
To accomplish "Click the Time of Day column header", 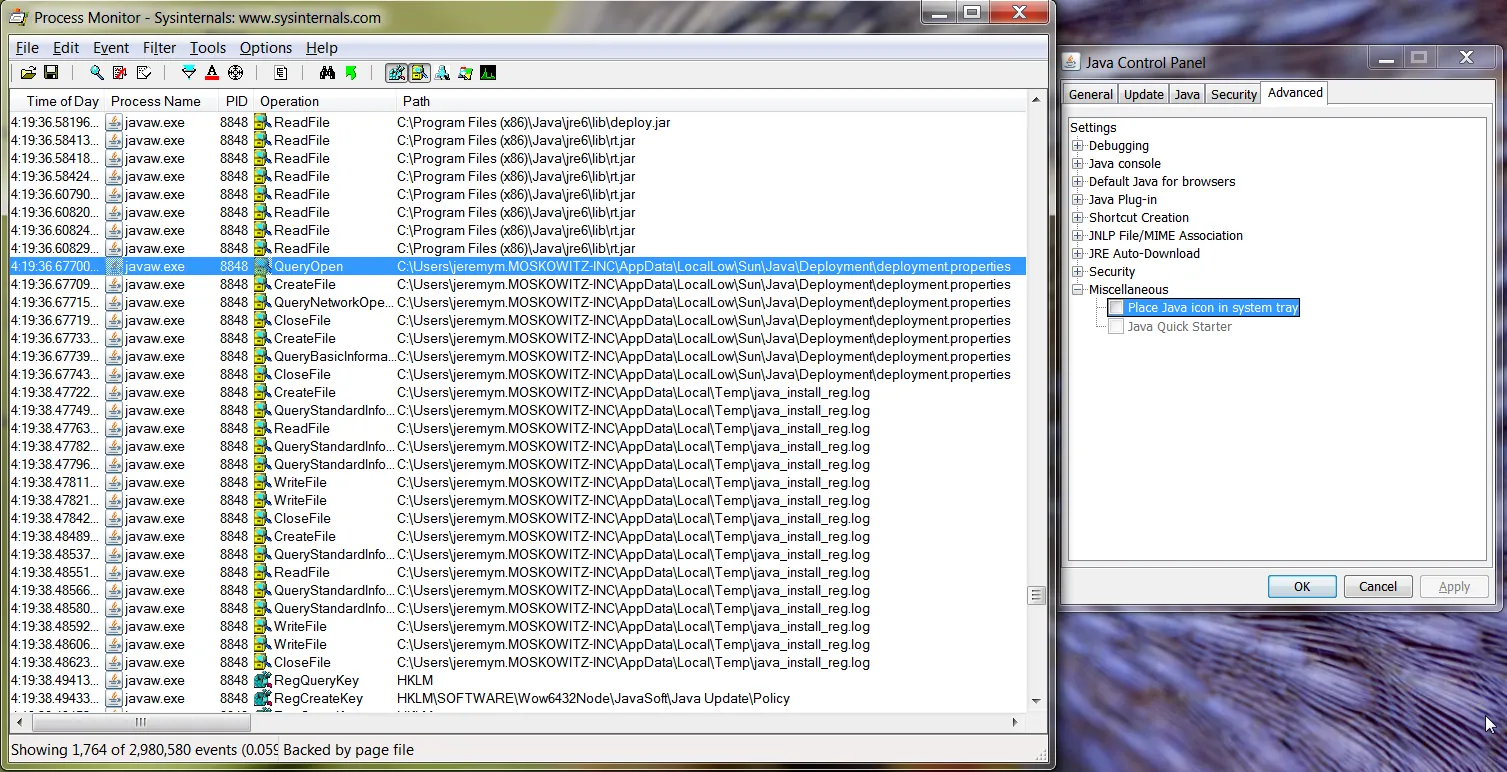I will 57,101.
